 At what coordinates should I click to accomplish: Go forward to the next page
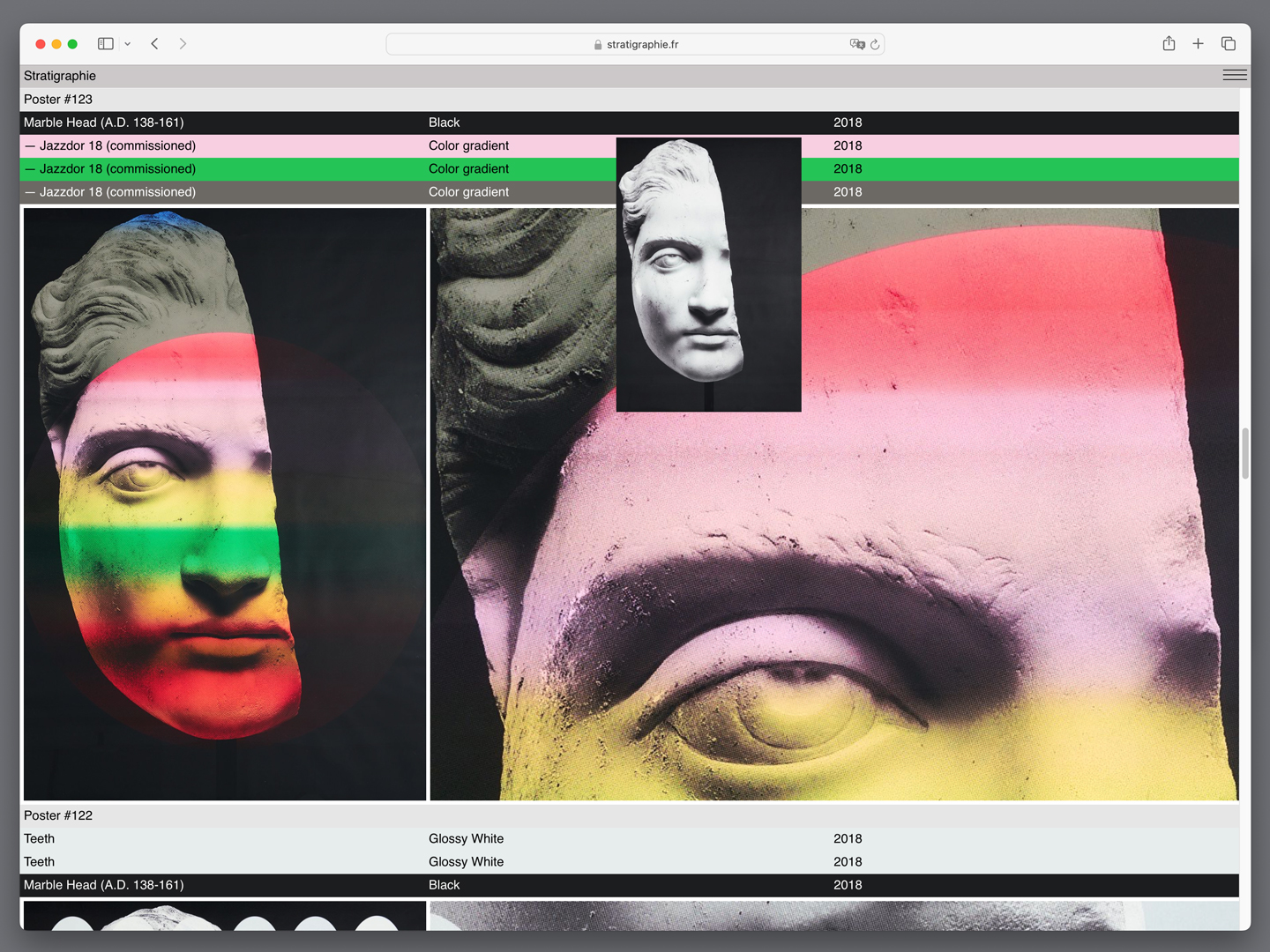[183, 44]
